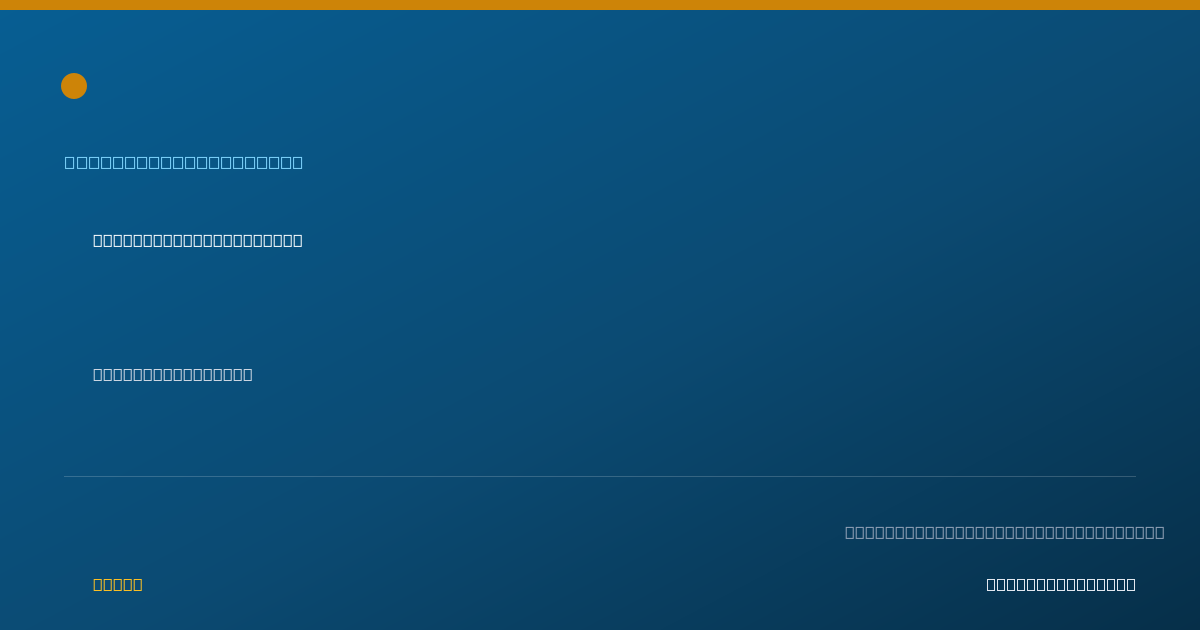Select the yellow-orange footer text

[118, 584]
